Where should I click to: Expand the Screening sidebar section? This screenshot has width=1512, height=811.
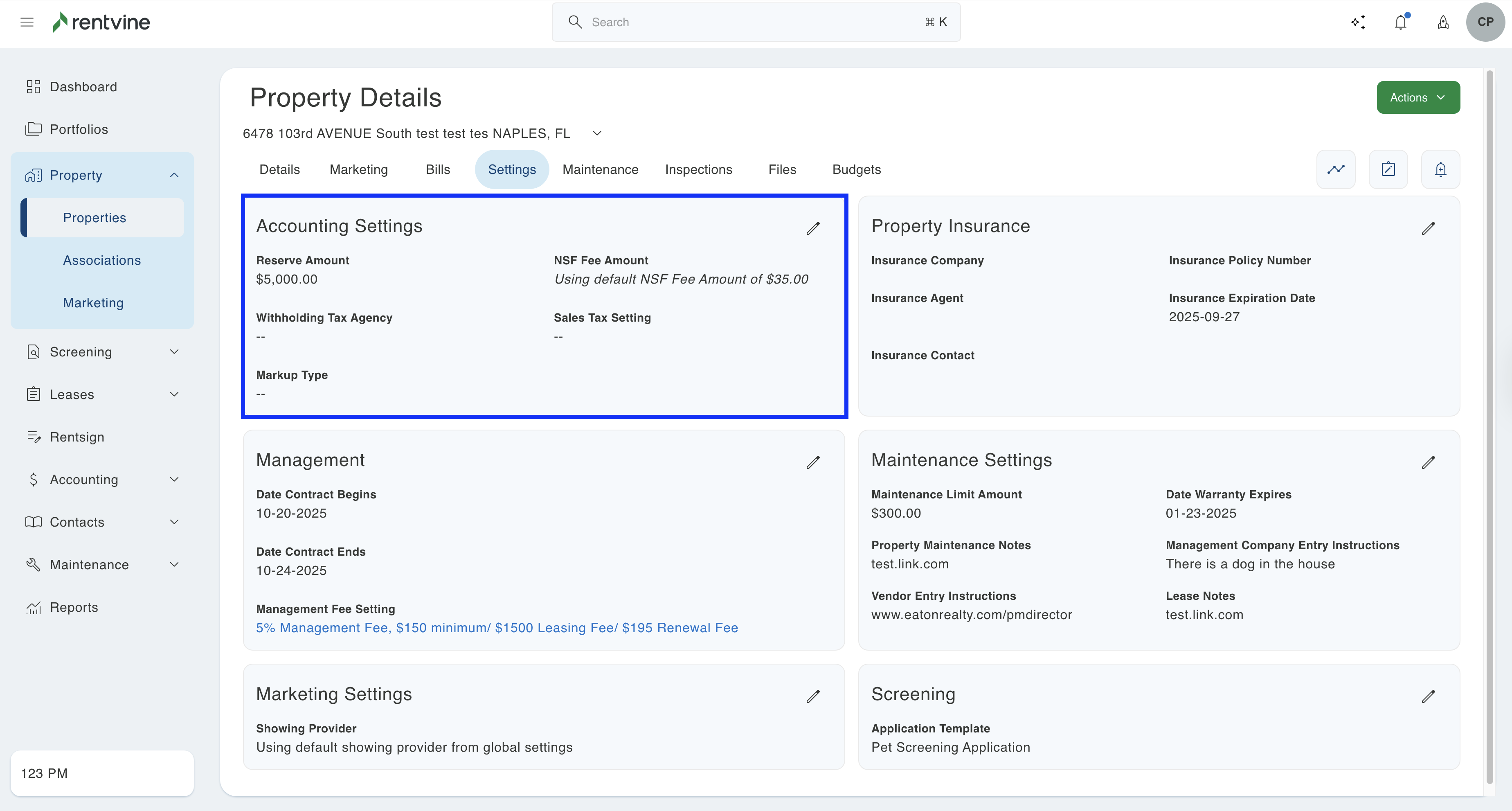point(174,352)
